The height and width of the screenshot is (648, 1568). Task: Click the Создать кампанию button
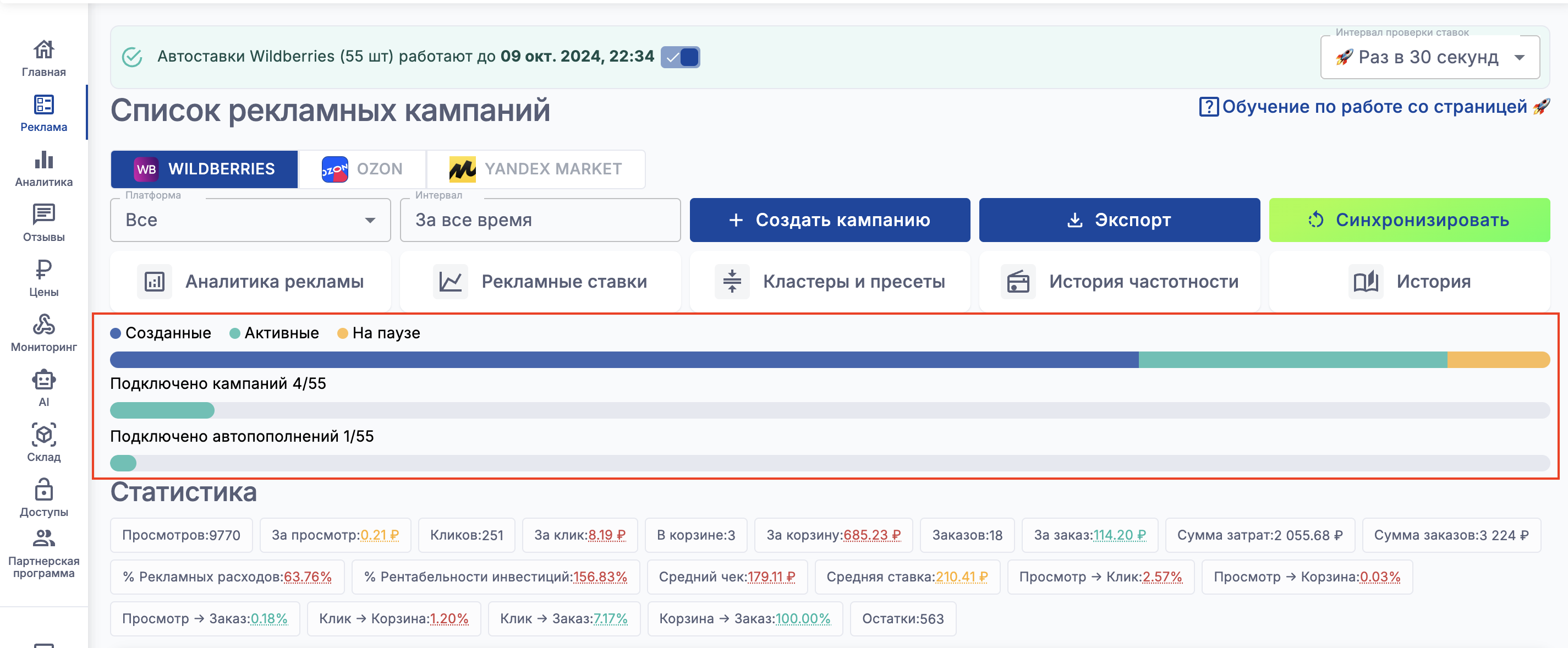(x=829, y=220)
